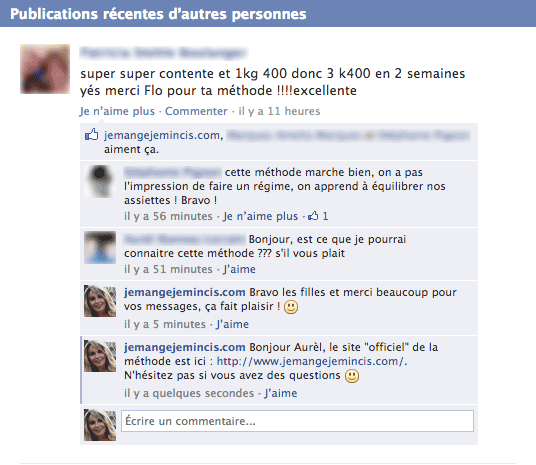Click 'il y a 11 heures' post timestamp

pyautogui.click(x=279, y=111)
